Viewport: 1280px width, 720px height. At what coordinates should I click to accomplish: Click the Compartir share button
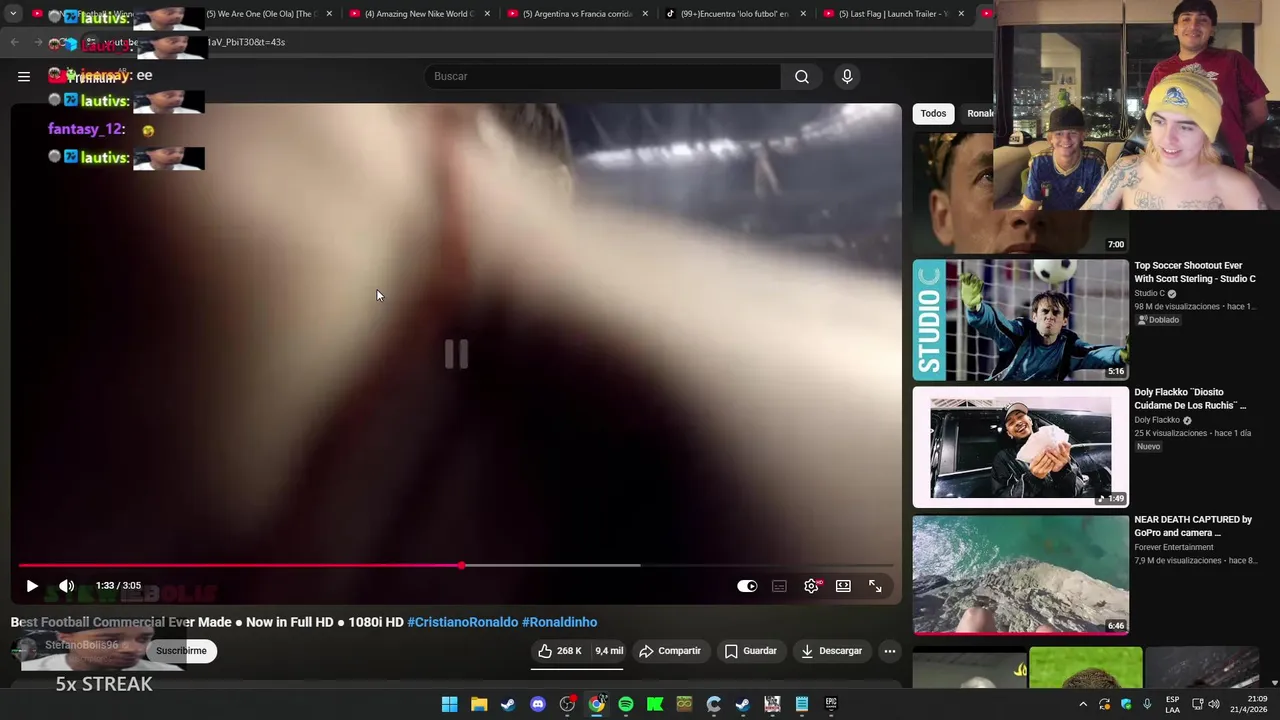[x=670, y=651]
